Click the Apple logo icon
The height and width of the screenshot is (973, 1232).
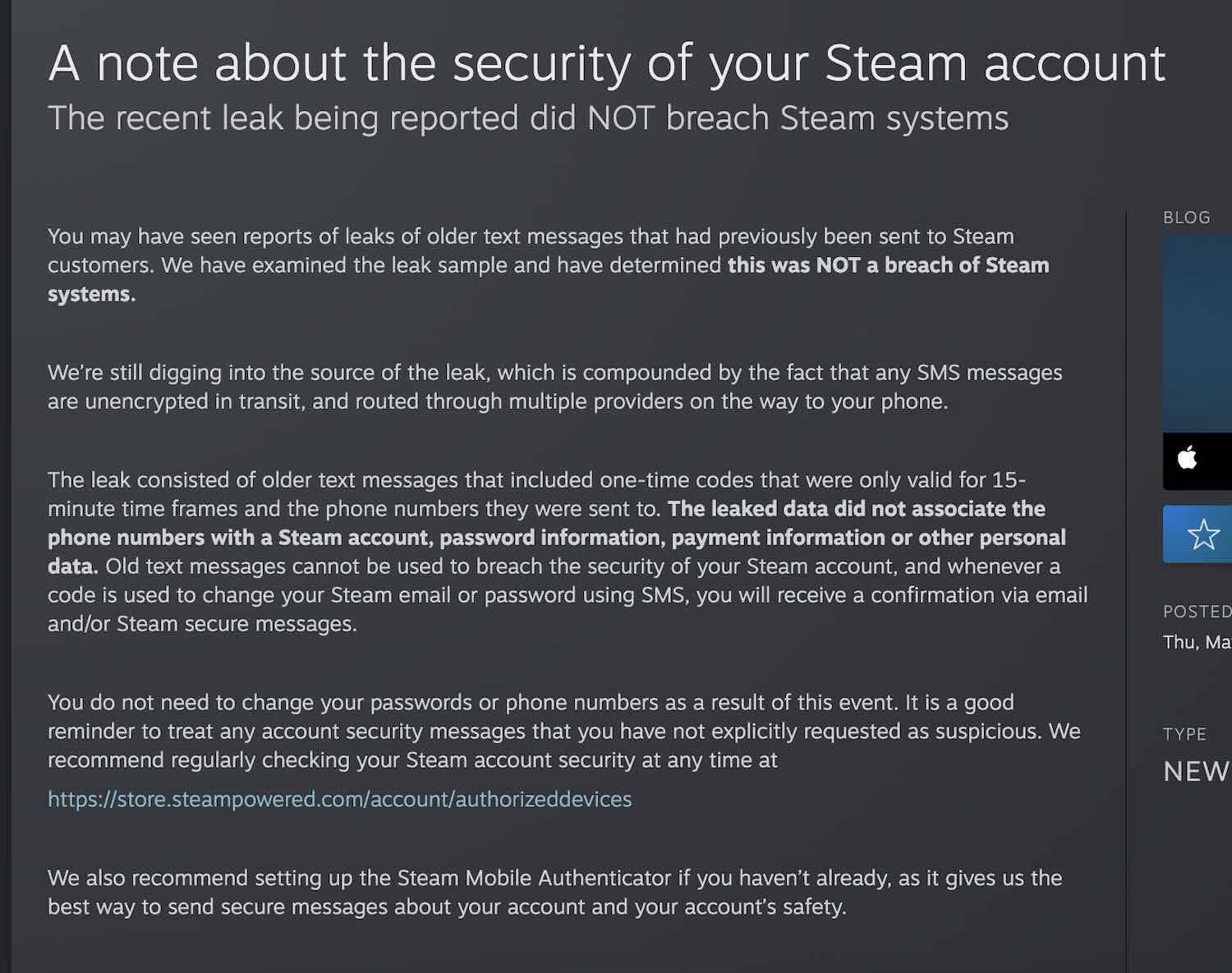point(1188,458)
